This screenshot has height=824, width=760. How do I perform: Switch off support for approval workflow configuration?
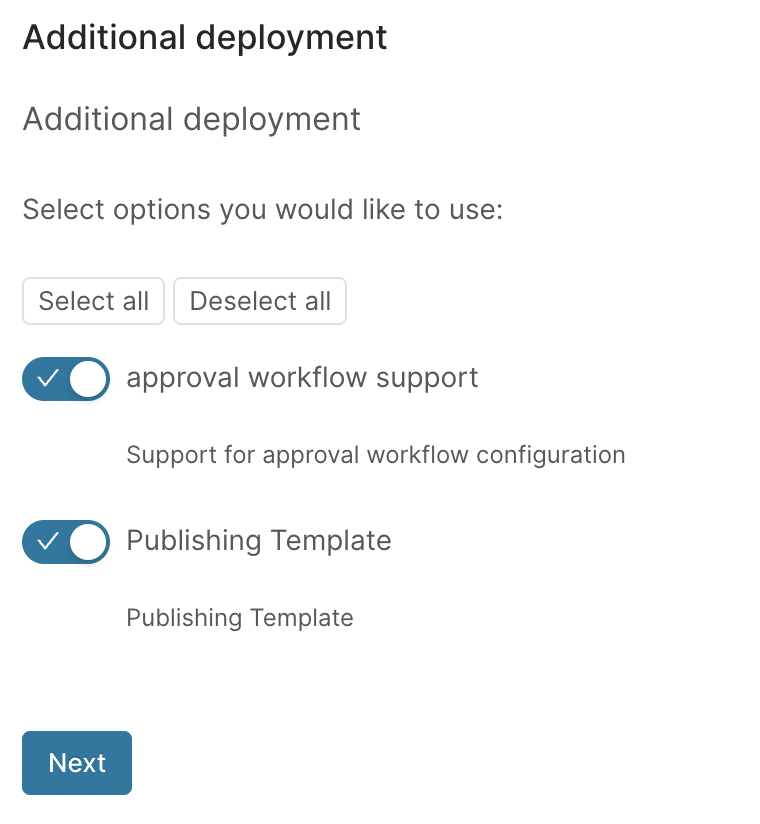66,379
